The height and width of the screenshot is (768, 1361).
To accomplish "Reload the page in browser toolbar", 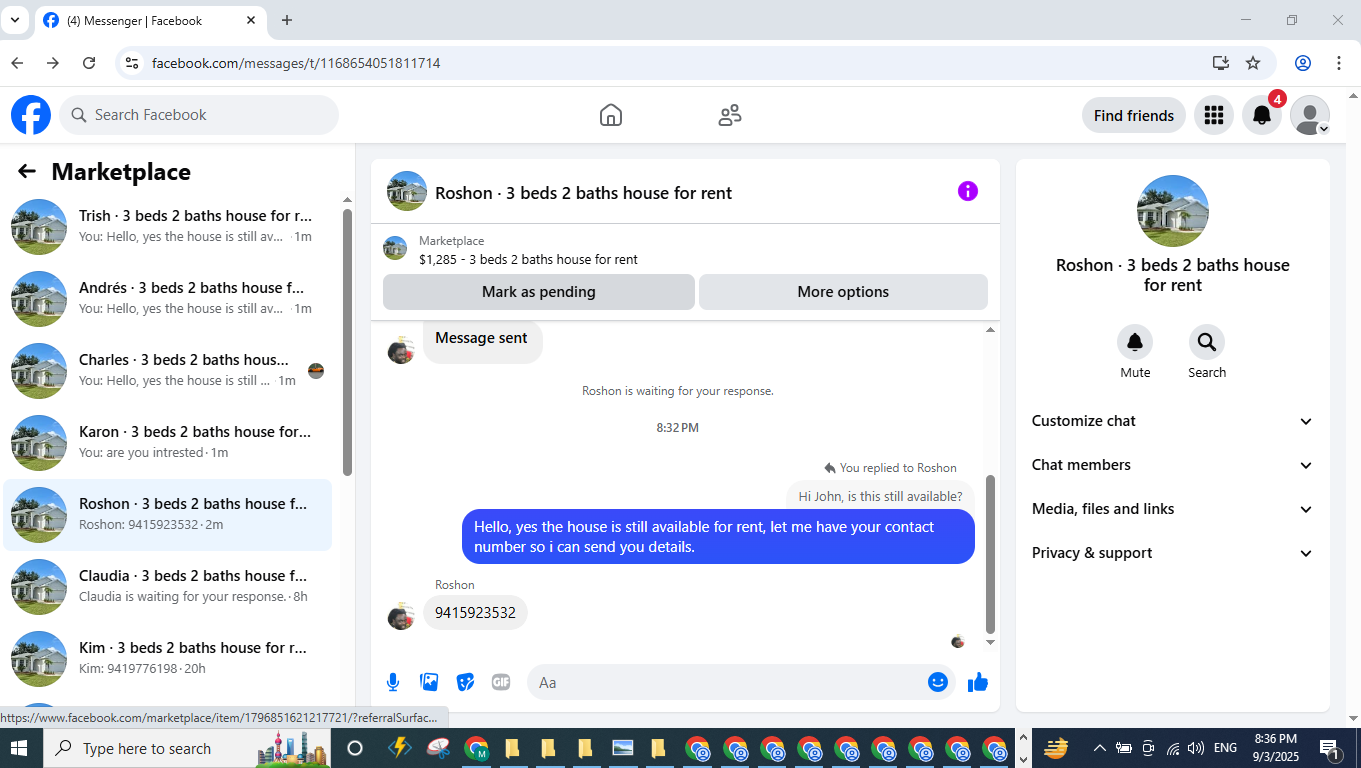I will (x=89, y=63).
